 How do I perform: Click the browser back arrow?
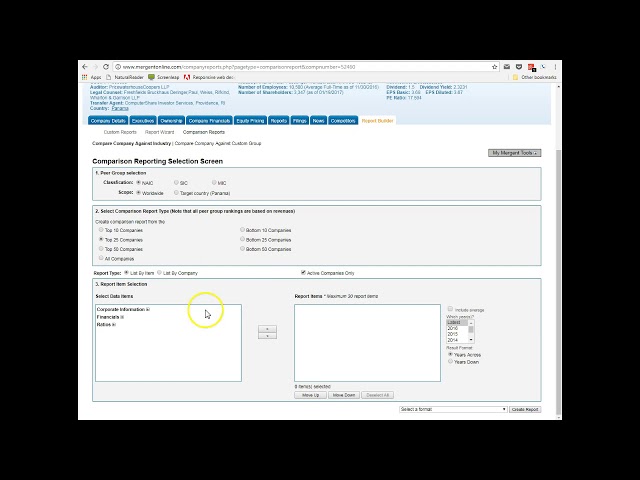[x=84, y=67]
